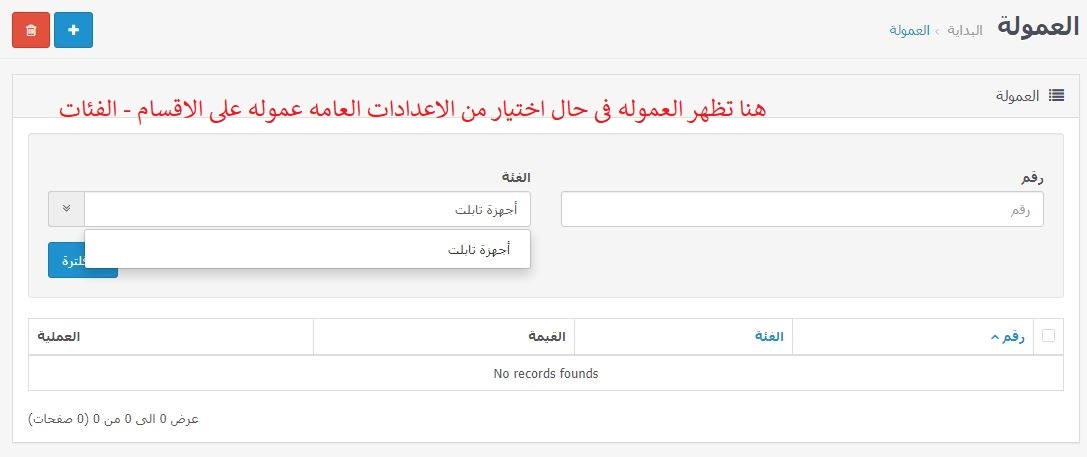
Task: Sort table by الفئة column header
Action: tap(769, 336)
